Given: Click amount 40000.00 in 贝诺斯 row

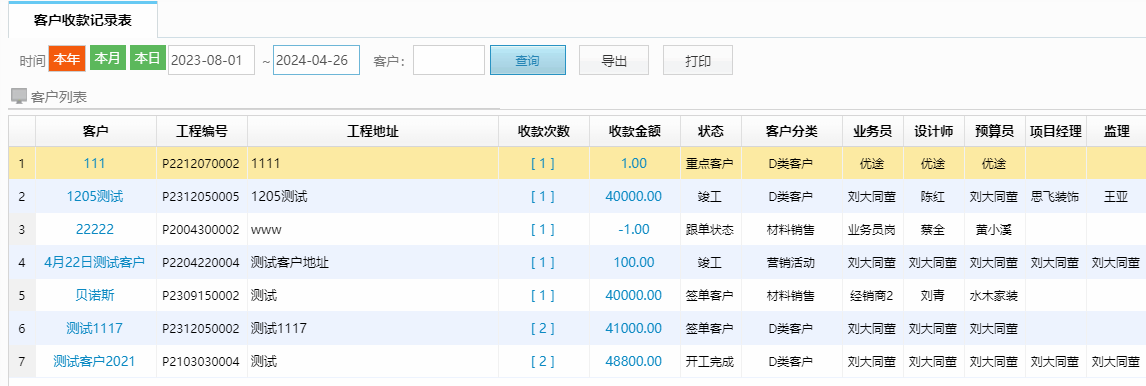Looking at the screenshot, I should [634, 295].
